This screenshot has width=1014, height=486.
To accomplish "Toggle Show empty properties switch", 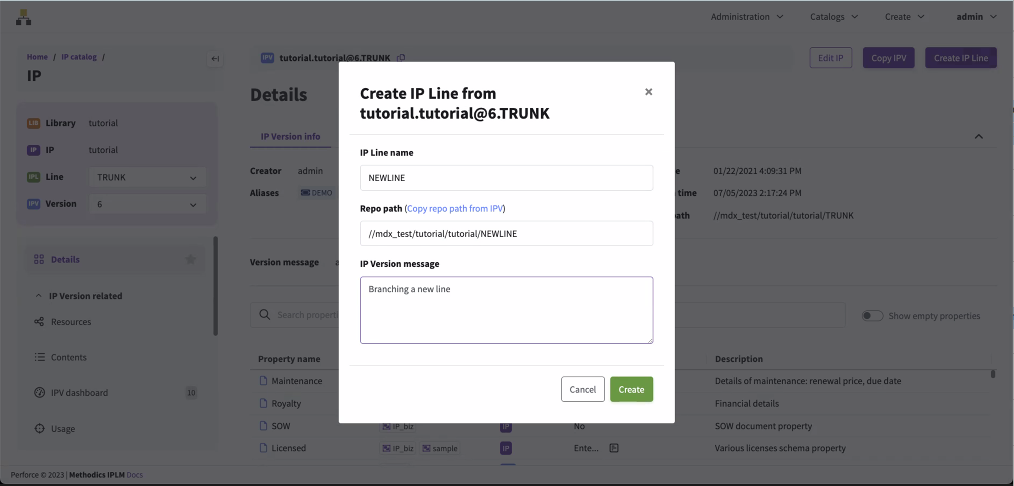I will tap(872, 316).
